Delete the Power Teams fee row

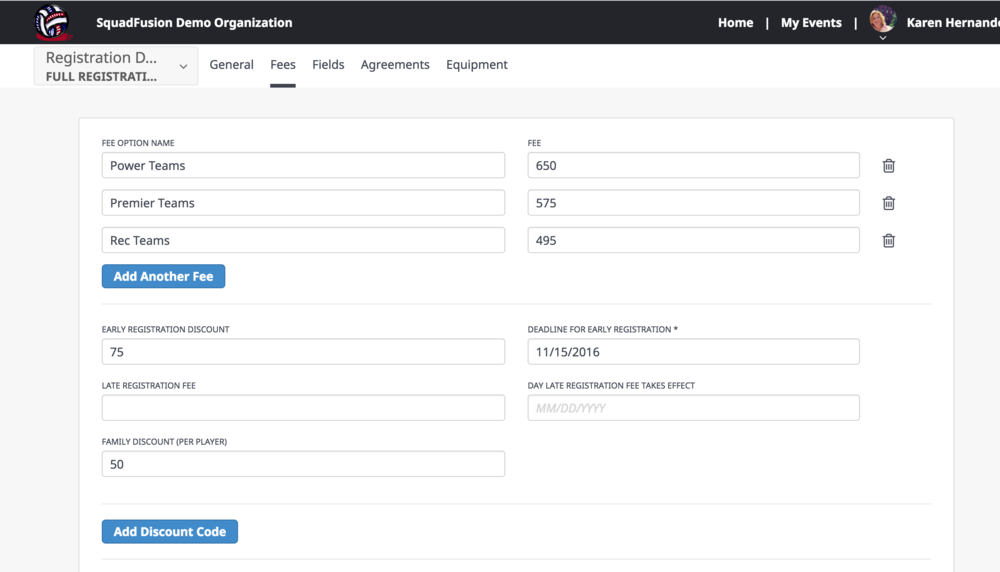point(888,166)
